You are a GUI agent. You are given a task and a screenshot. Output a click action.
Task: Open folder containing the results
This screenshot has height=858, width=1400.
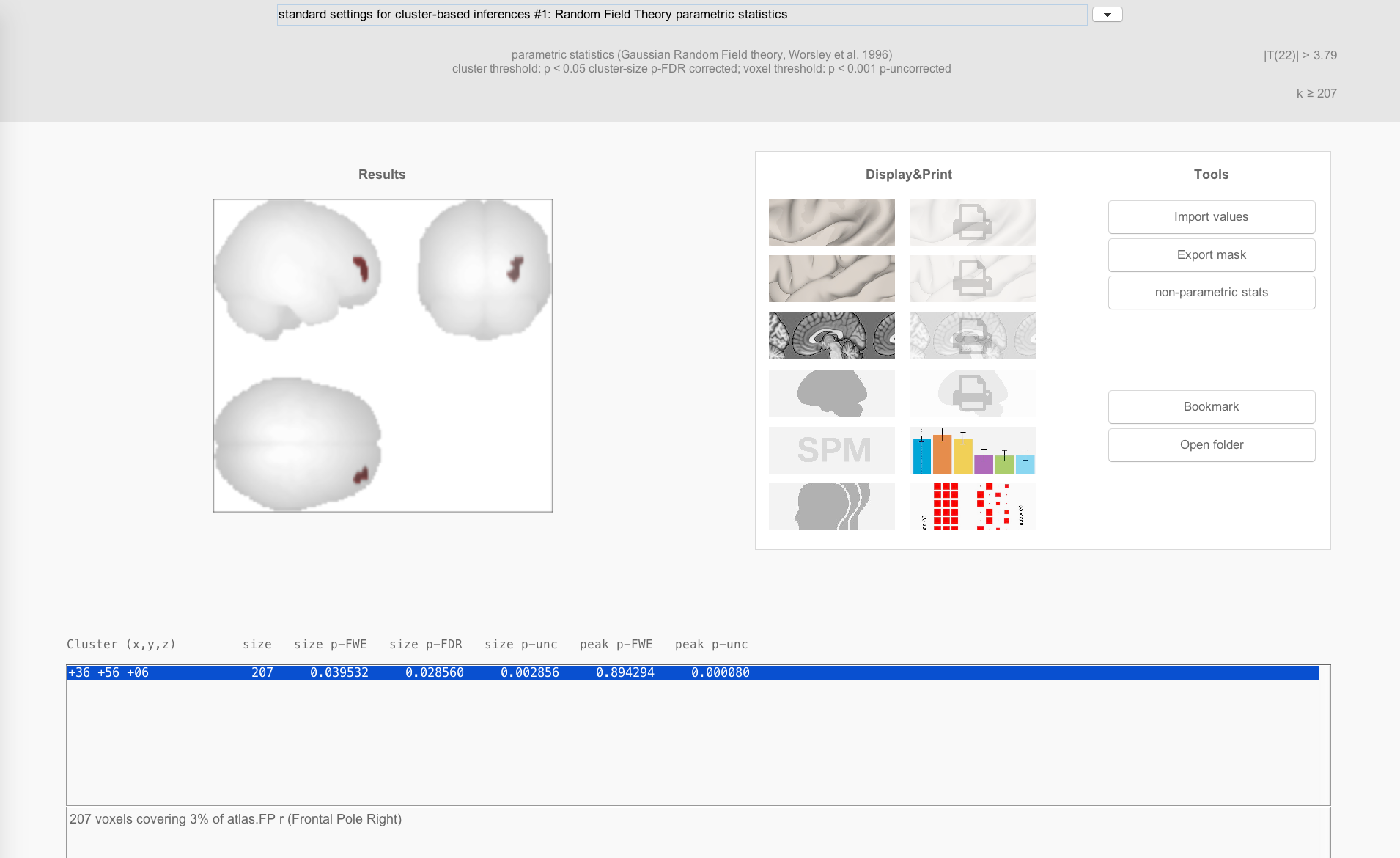[x=1211, y=445]
